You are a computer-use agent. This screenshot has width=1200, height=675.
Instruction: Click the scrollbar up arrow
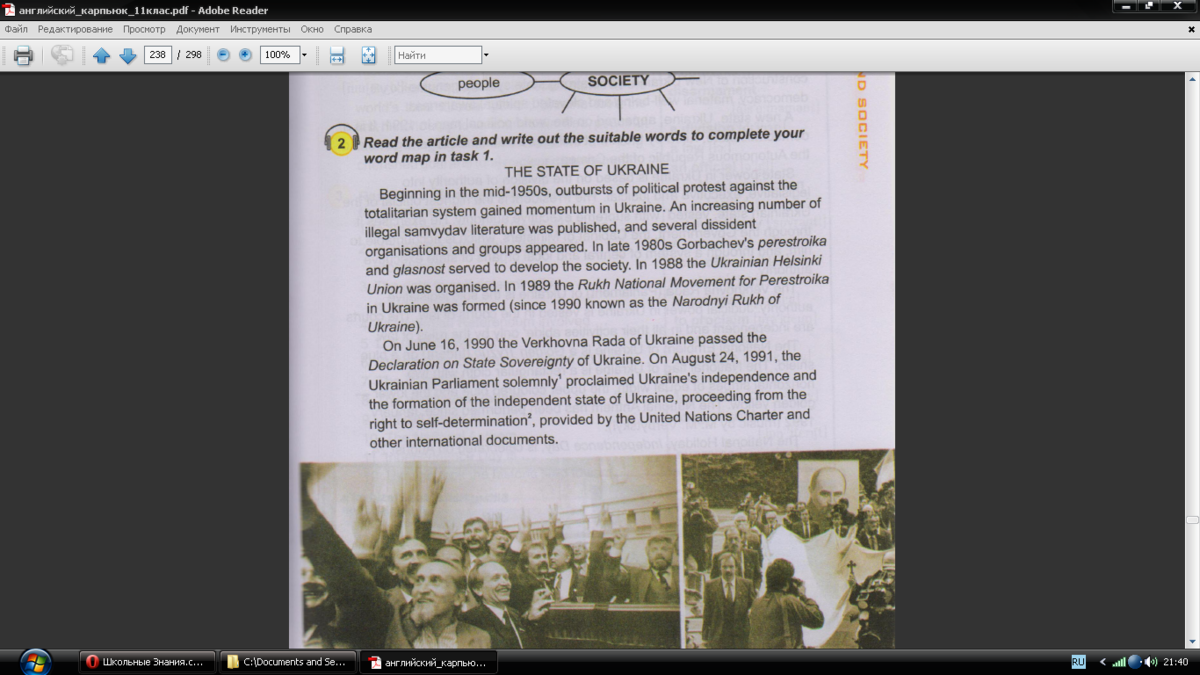tap(1192, 78)
